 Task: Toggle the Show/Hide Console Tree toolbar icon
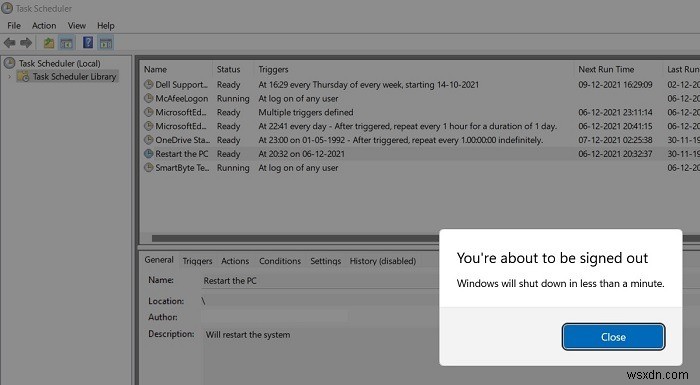point(67,43)
